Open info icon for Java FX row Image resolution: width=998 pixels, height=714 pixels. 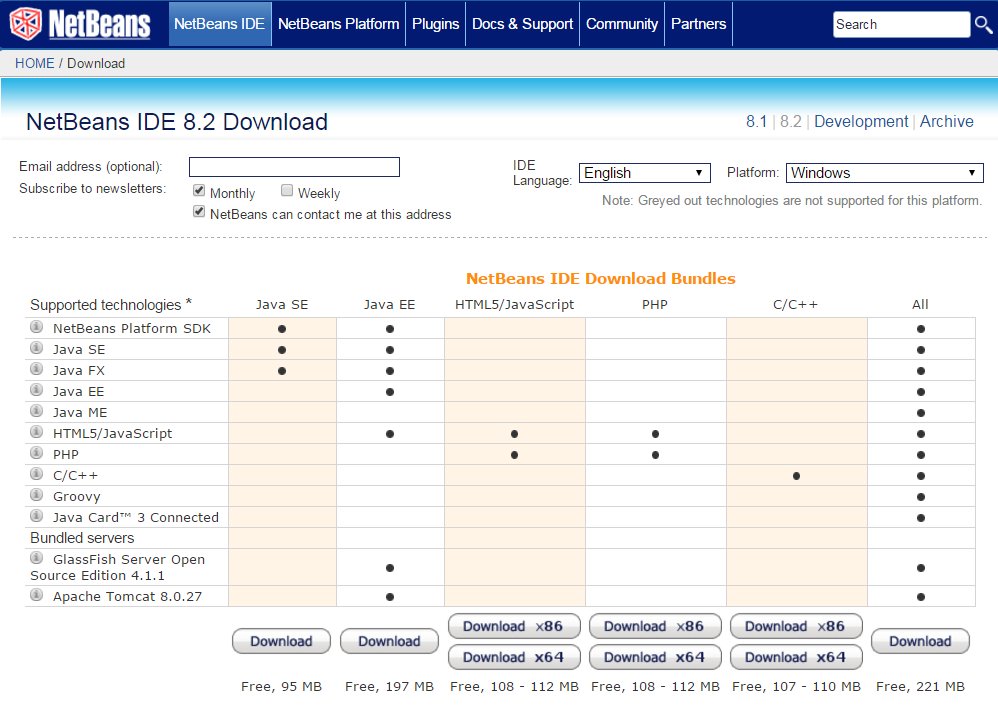[x=37, y=369]
